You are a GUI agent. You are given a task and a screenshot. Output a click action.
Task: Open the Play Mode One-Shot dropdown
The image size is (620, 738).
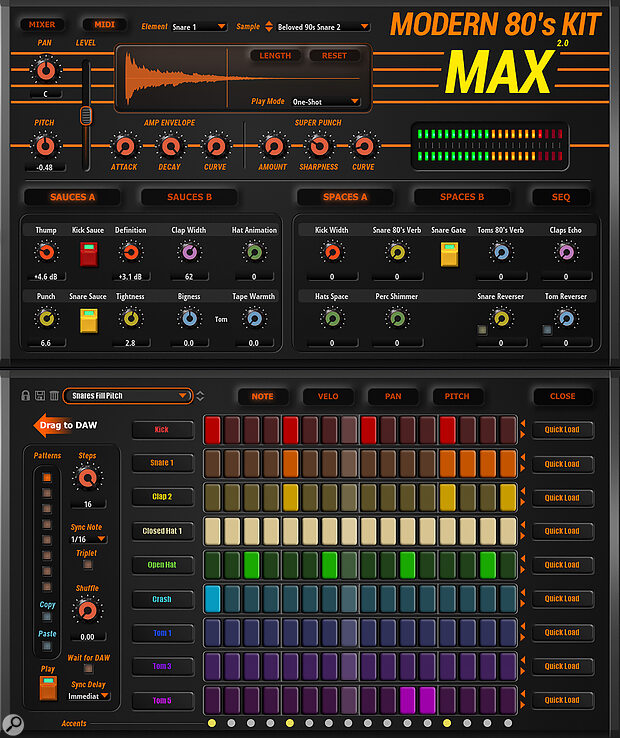tap(325, 102)
